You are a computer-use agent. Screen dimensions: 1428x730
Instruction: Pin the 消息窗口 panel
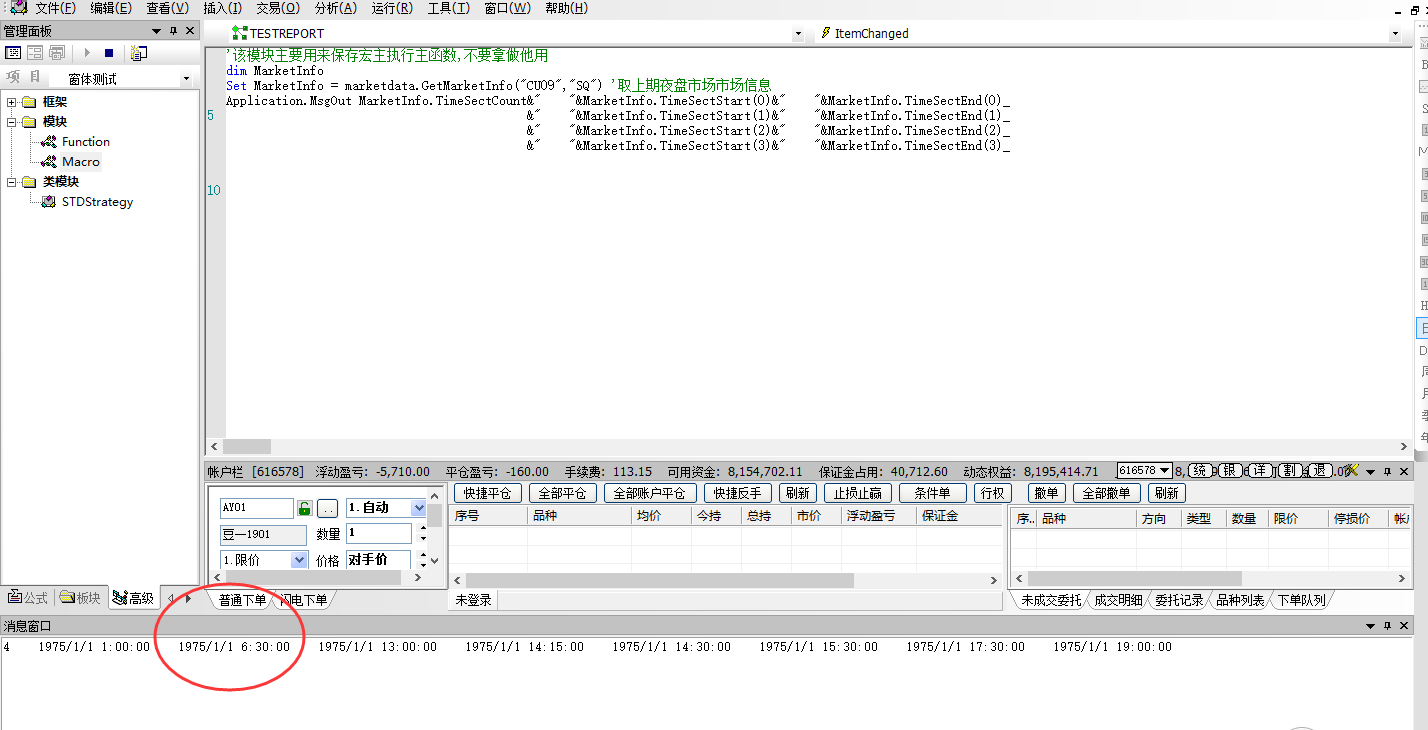1387,626
